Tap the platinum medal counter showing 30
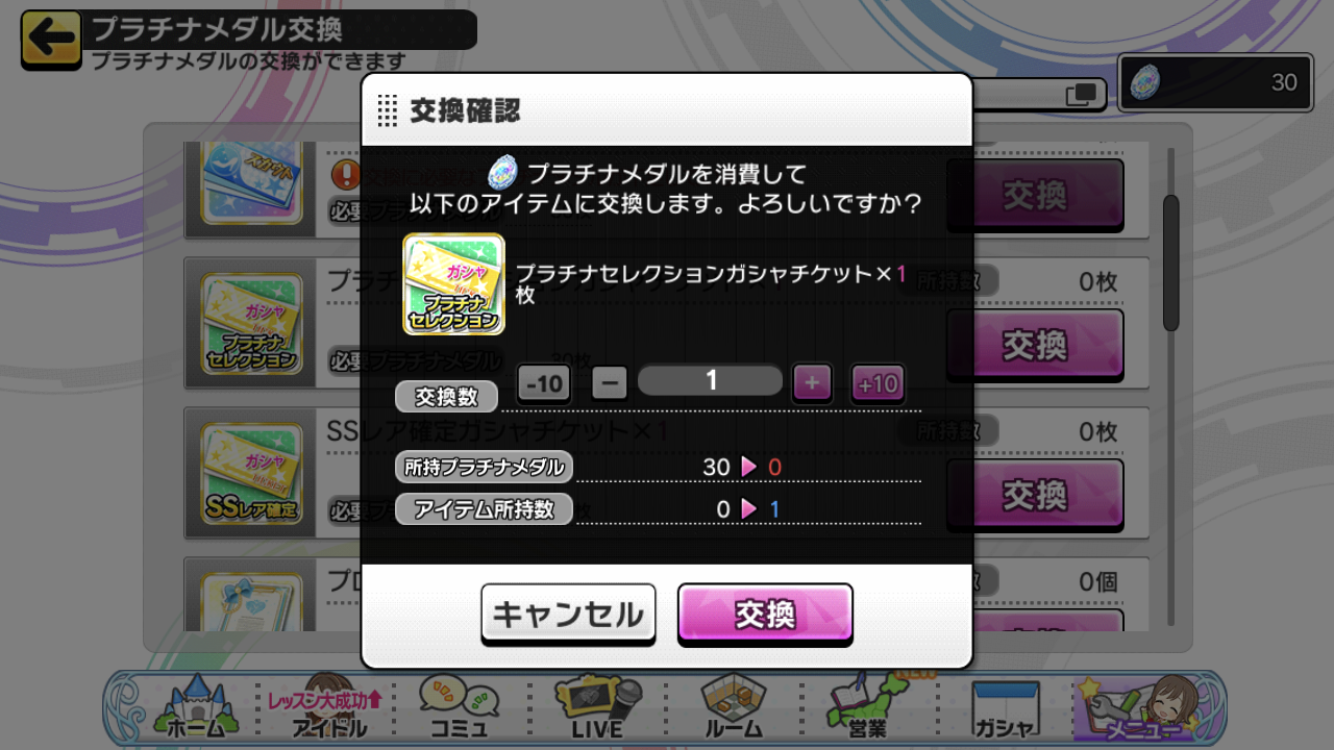The image size is (1334, 750). [x=1215, y=82]
